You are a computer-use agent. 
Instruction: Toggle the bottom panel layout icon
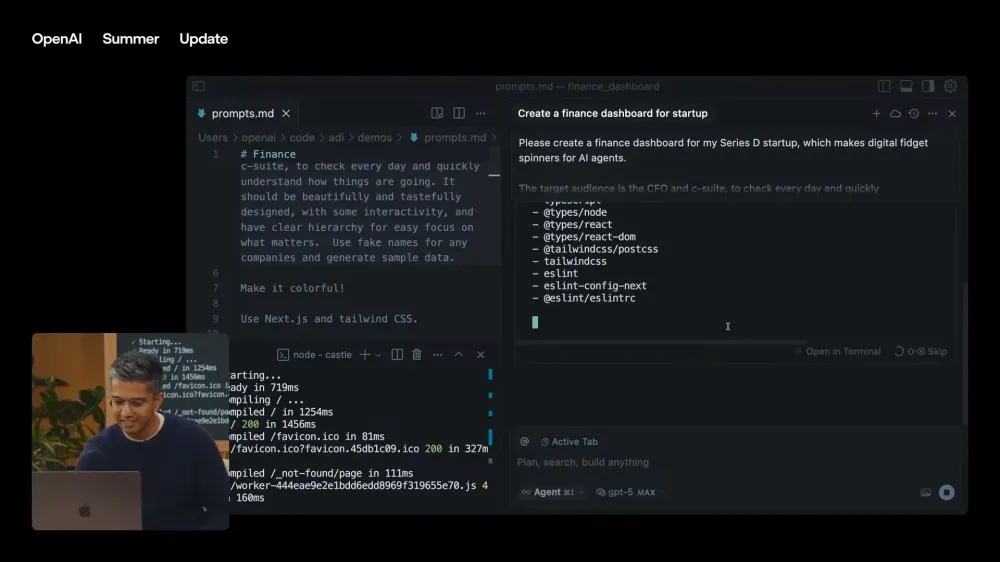click(906, 86)
